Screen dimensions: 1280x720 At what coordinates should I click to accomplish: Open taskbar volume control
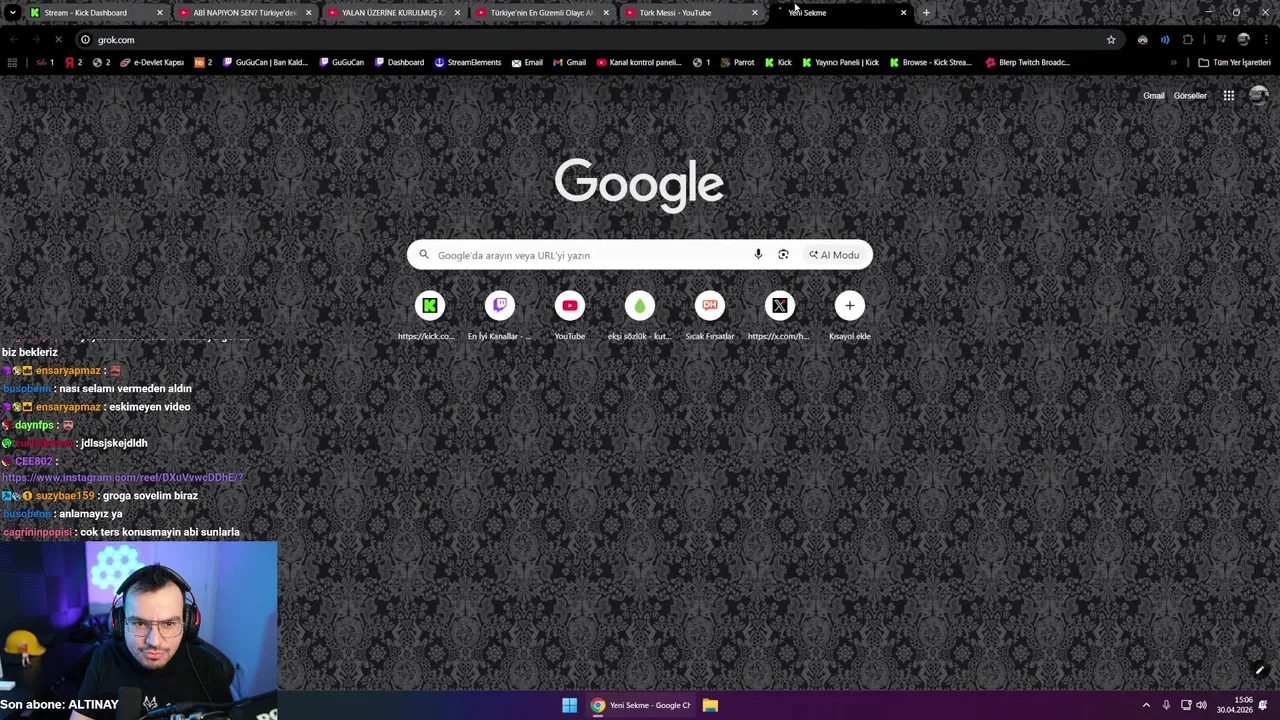(1201, 705)
